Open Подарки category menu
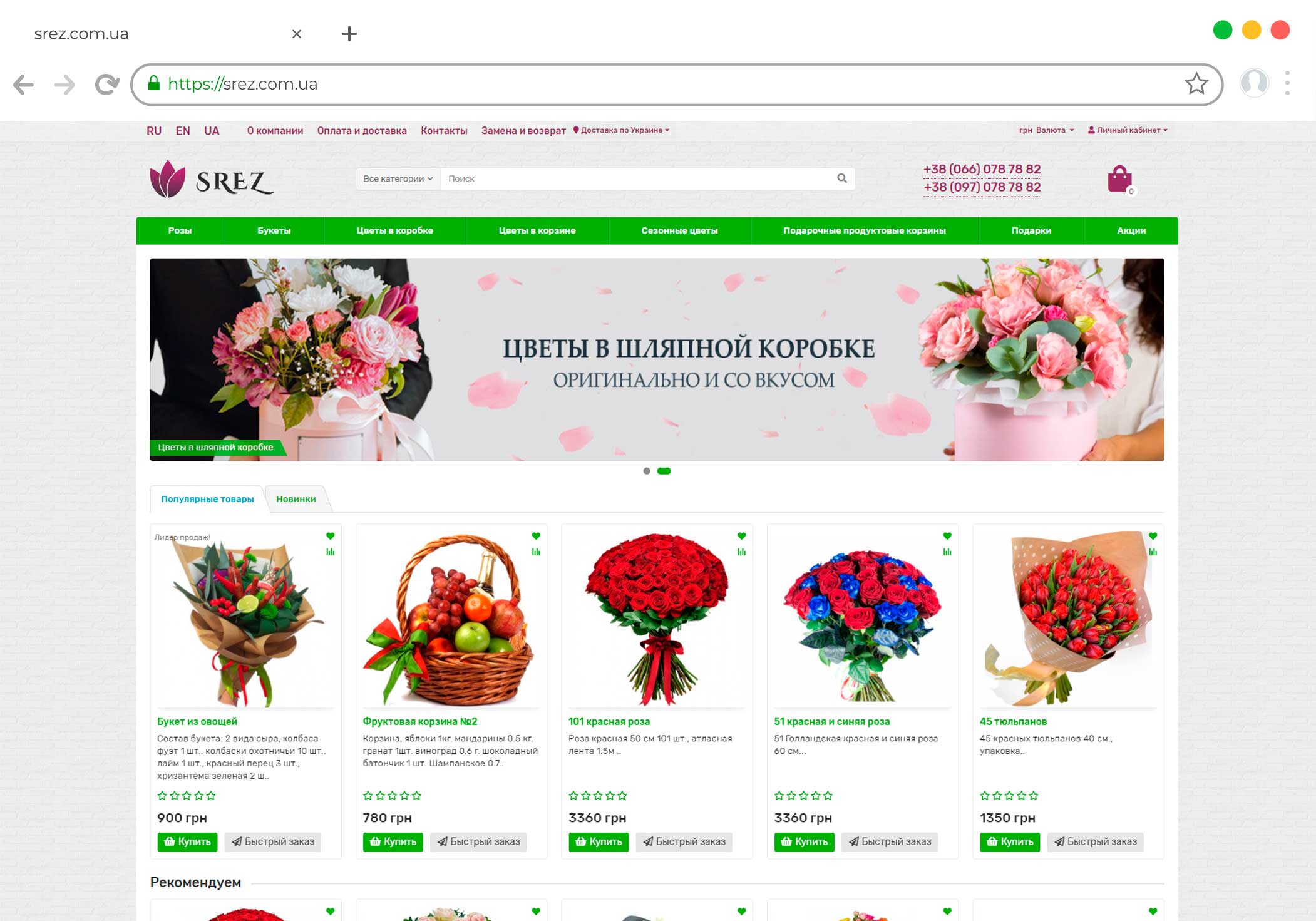 click(x=1031, y=230)
